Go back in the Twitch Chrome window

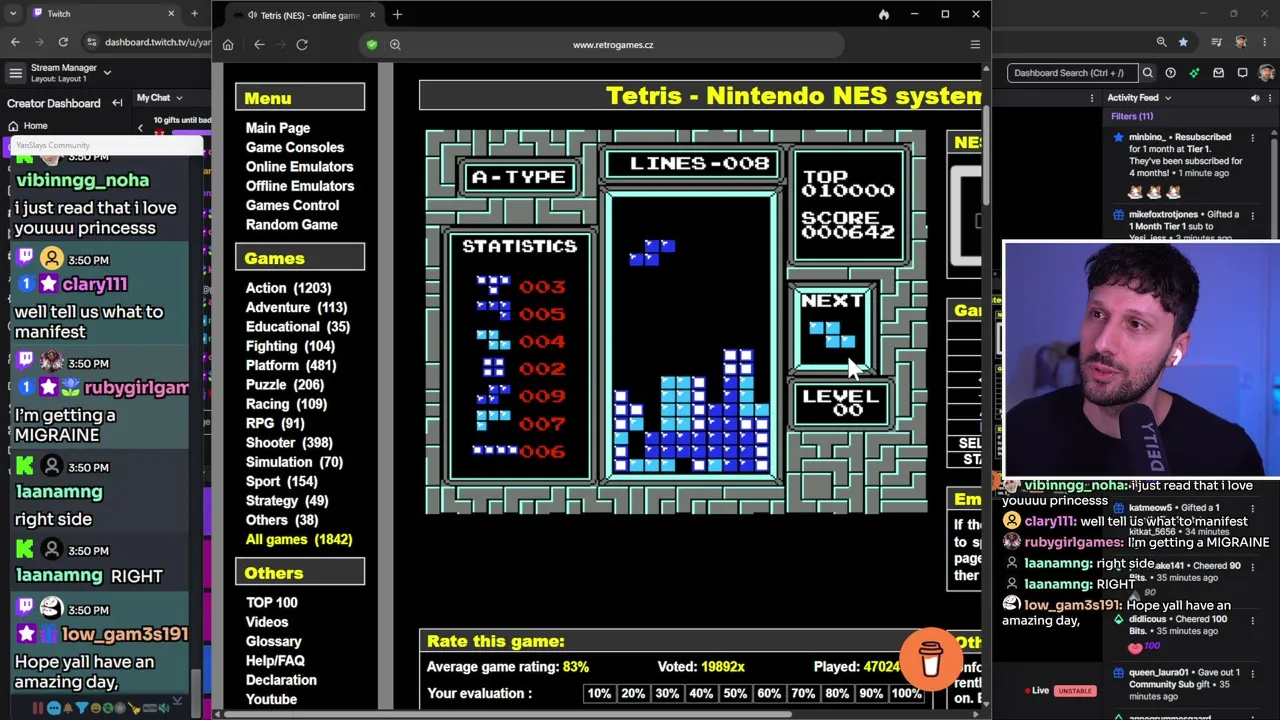coord(15,42)
